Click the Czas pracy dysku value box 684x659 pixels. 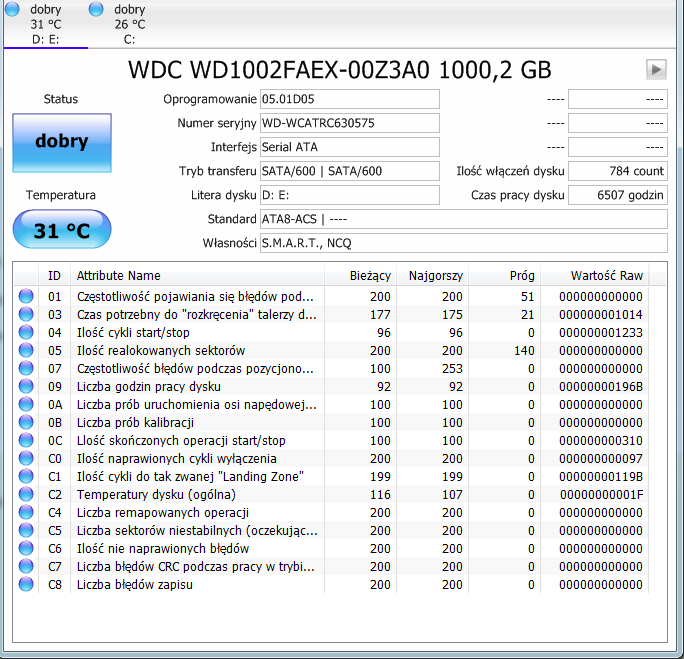click(618, 195)
